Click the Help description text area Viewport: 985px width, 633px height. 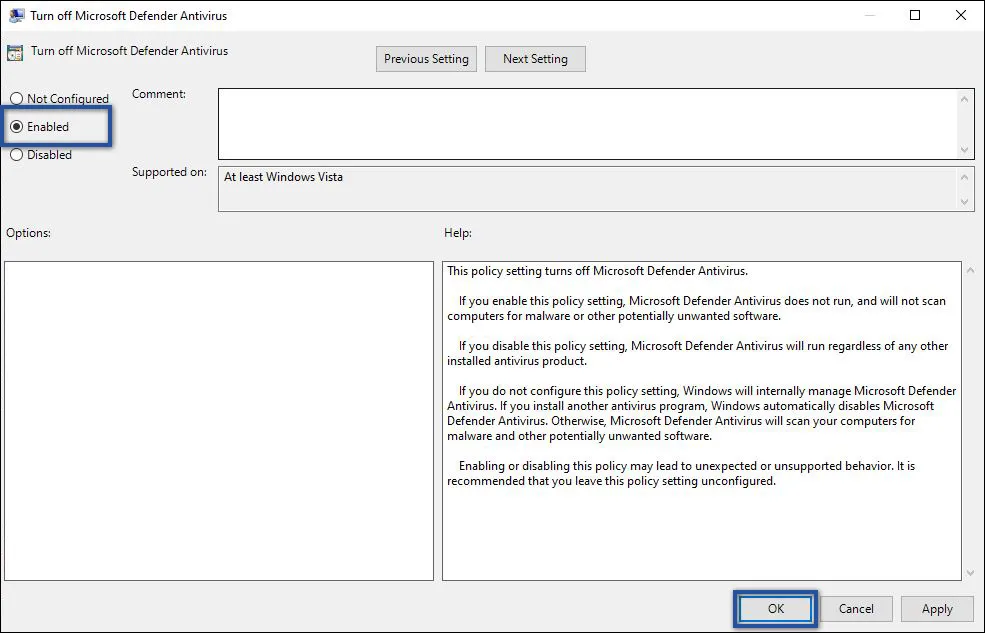pyautogui.click(x=700, y=420)
